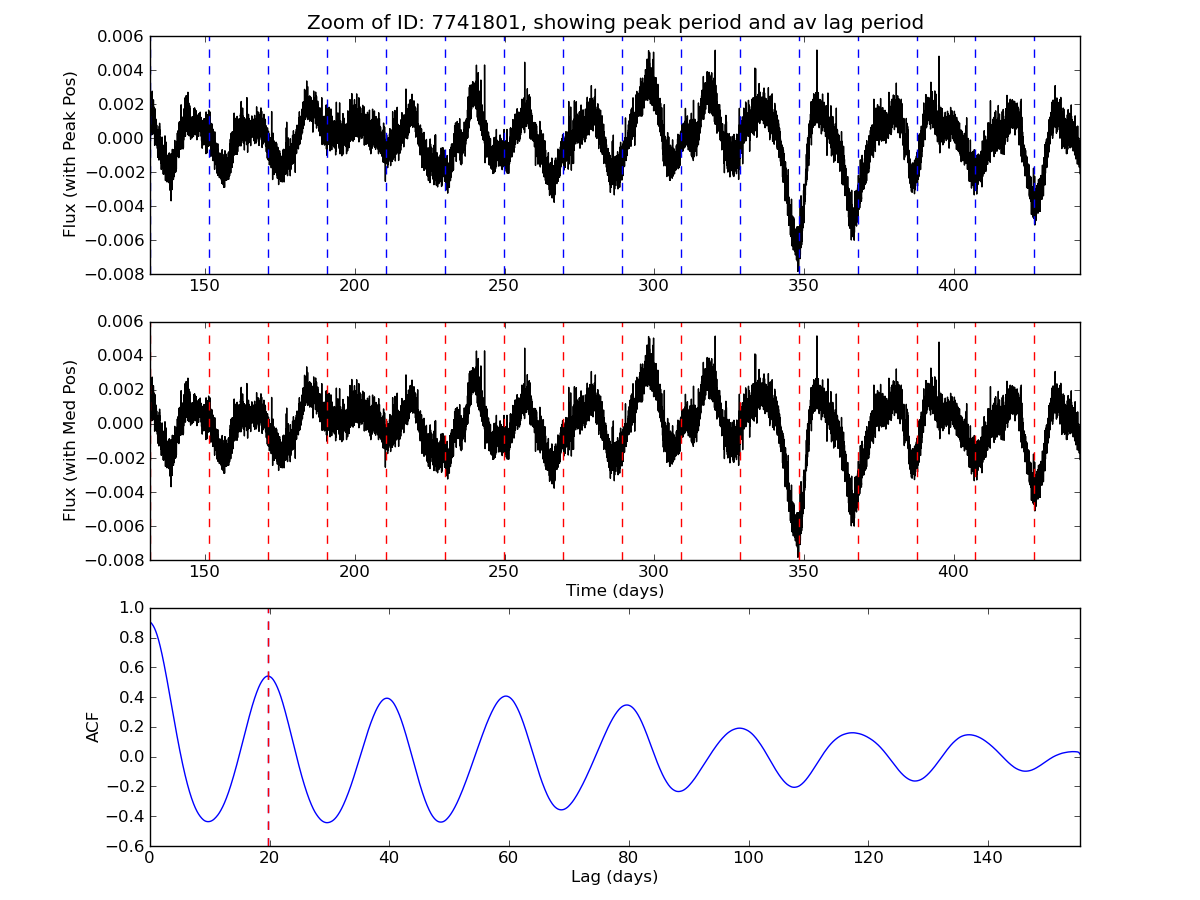Click the ACF peak near lag 40

387,698
